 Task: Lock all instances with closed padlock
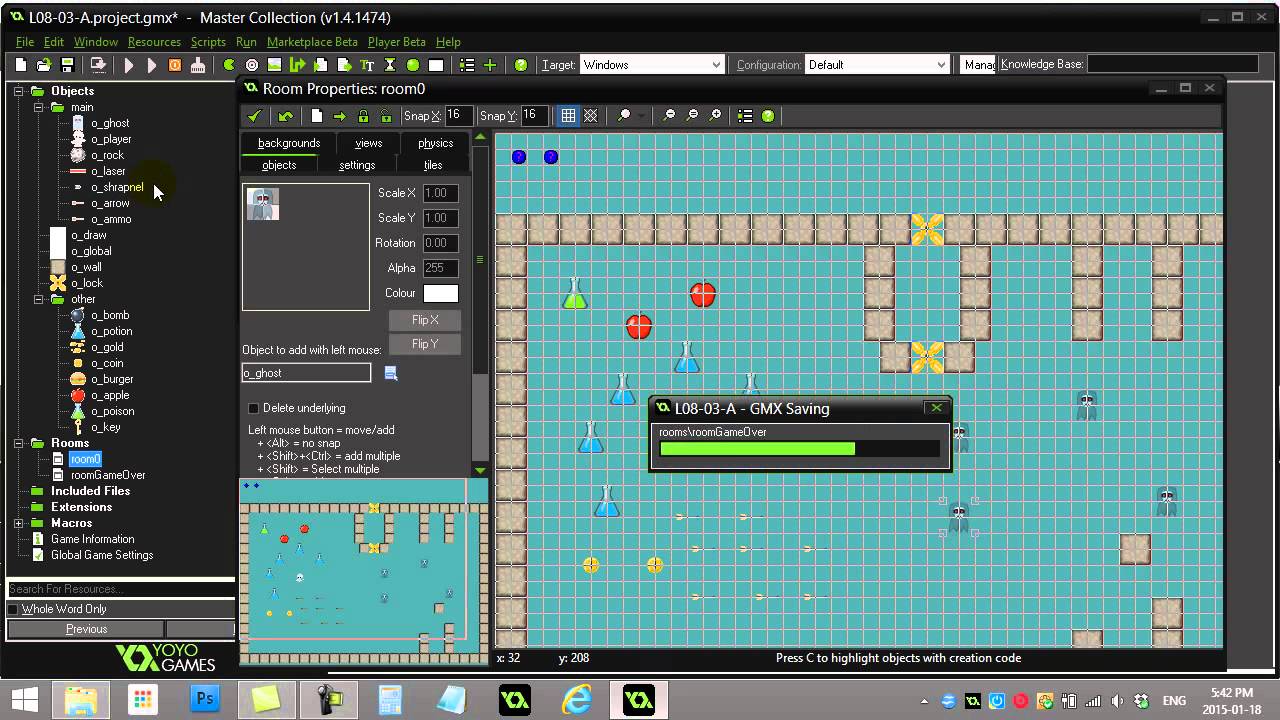point(363,116)
